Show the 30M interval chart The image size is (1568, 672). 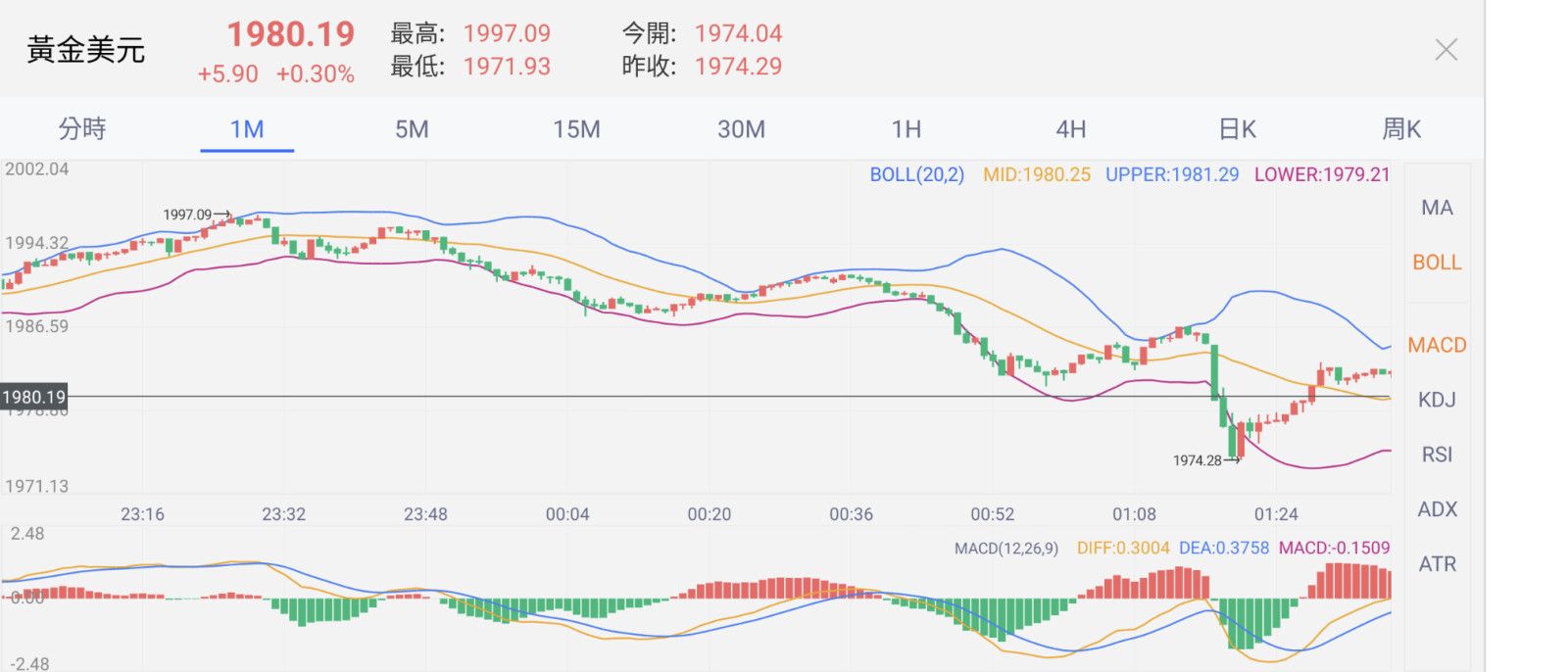[x=741, y=129]
